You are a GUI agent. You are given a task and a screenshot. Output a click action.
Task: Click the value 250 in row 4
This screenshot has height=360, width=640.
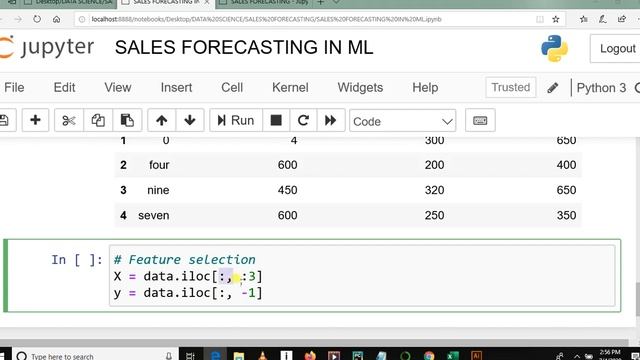coord(434,216)
